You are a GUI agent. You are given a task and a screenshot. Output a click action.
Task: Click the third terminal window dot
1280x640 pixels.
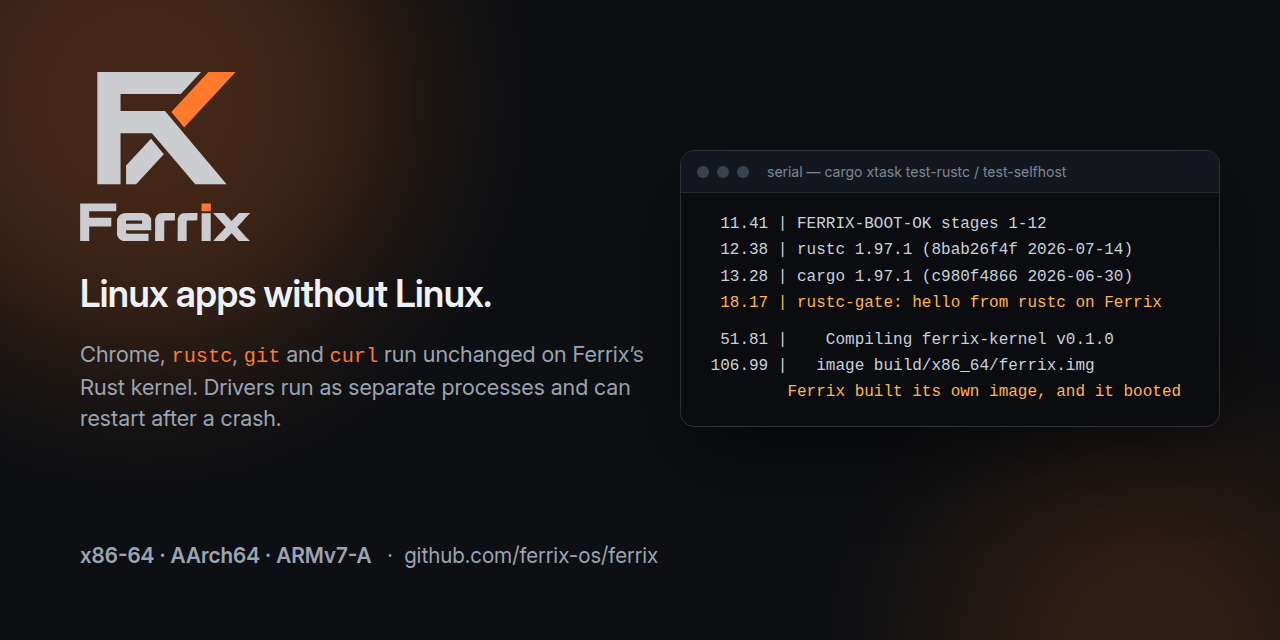(x=743, y=172)
